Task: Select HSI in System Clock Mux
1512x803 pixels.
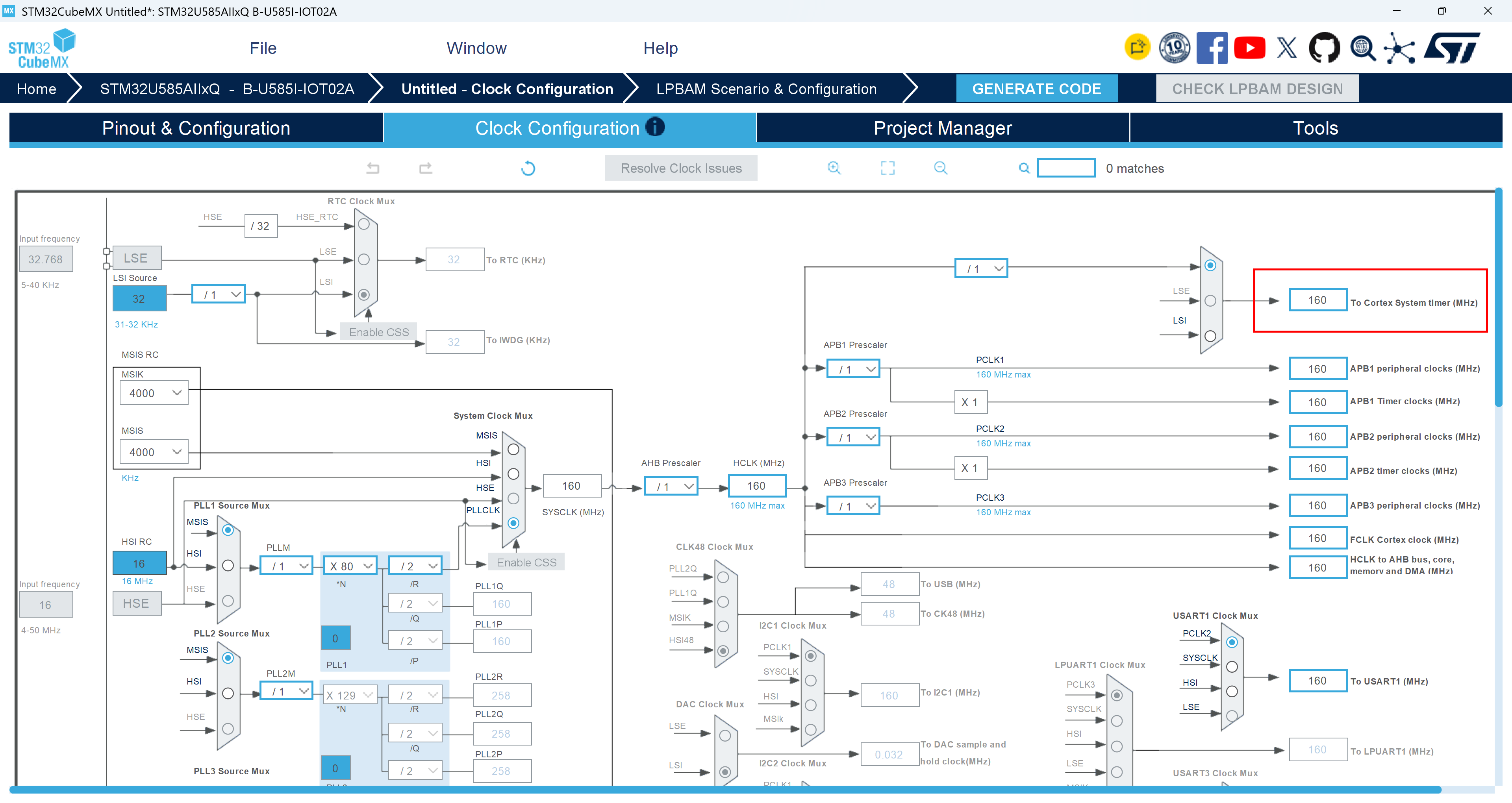Action: tap(513, 474)
